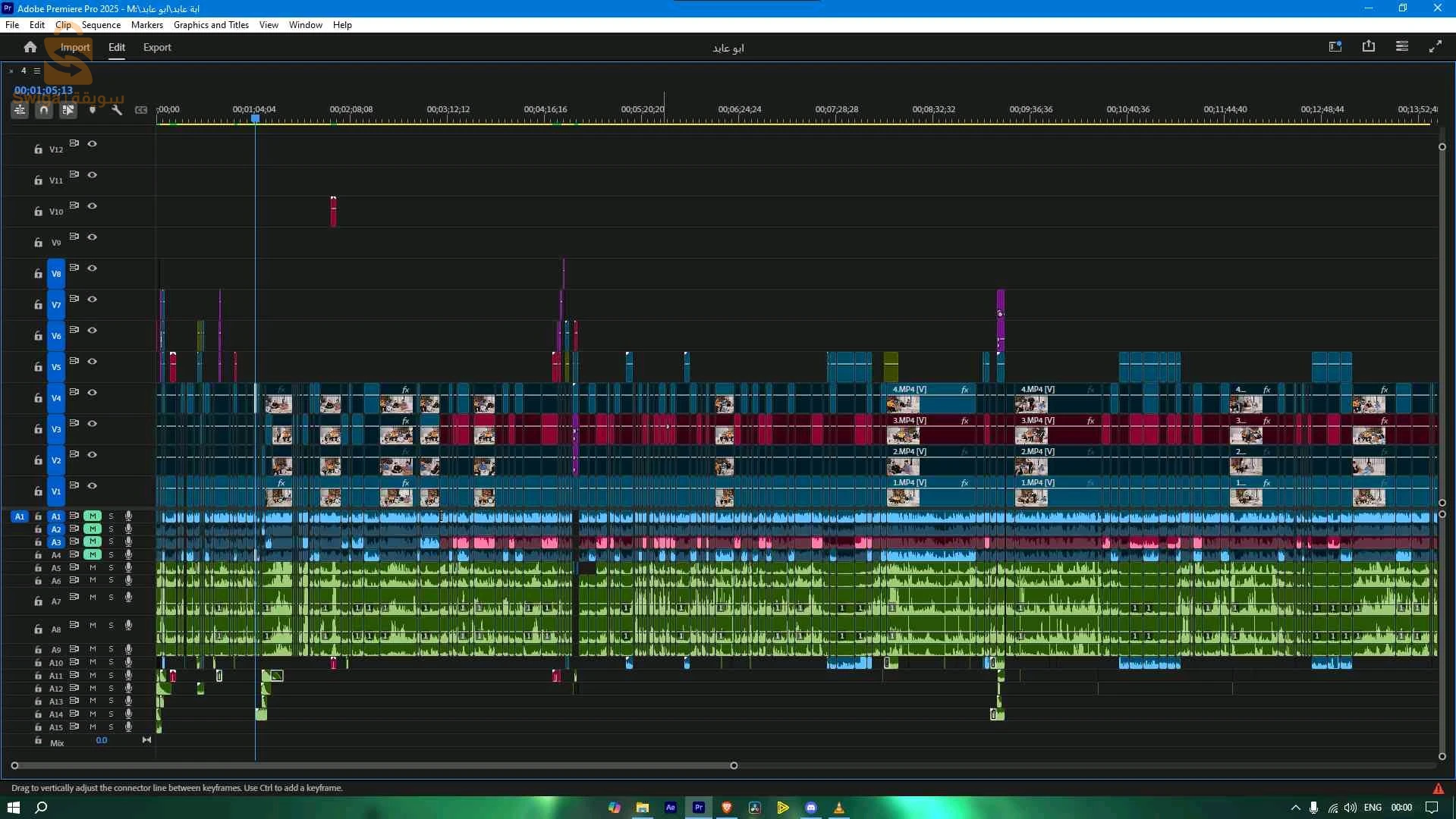Viewport: 1456px width, 819px height.
Task: Open the File menu
Action: pos(12,25)
